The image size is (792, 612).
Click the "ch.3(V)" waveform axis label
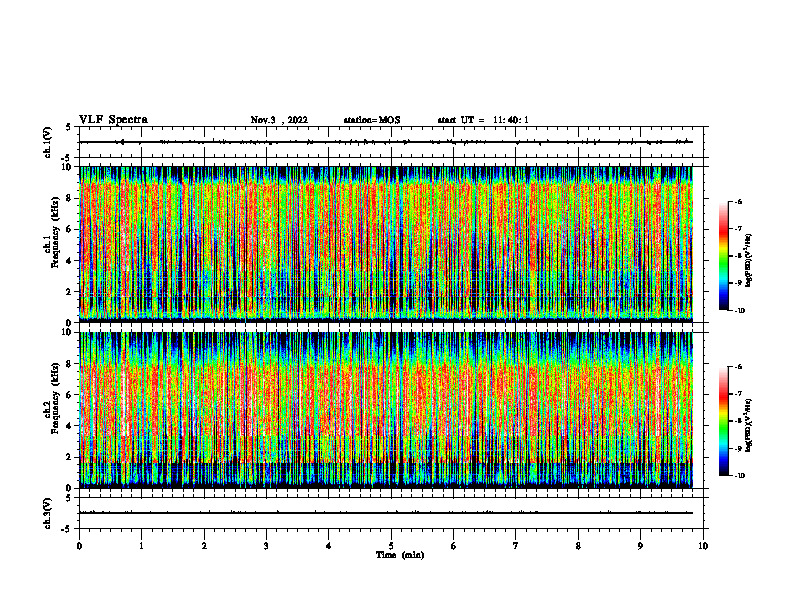[x=48, y=513]
